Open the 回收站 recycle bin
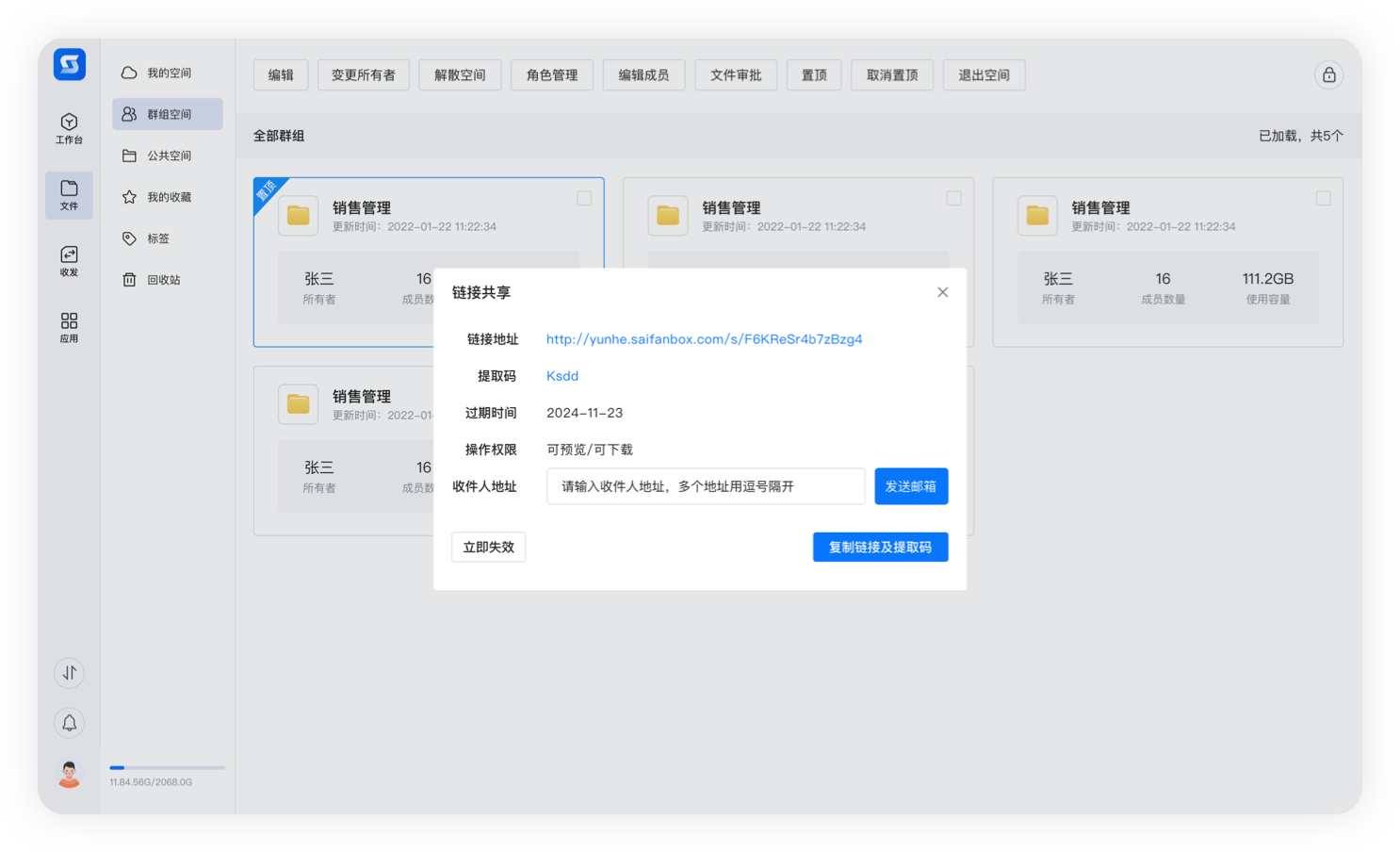 [x=168, y=280]
